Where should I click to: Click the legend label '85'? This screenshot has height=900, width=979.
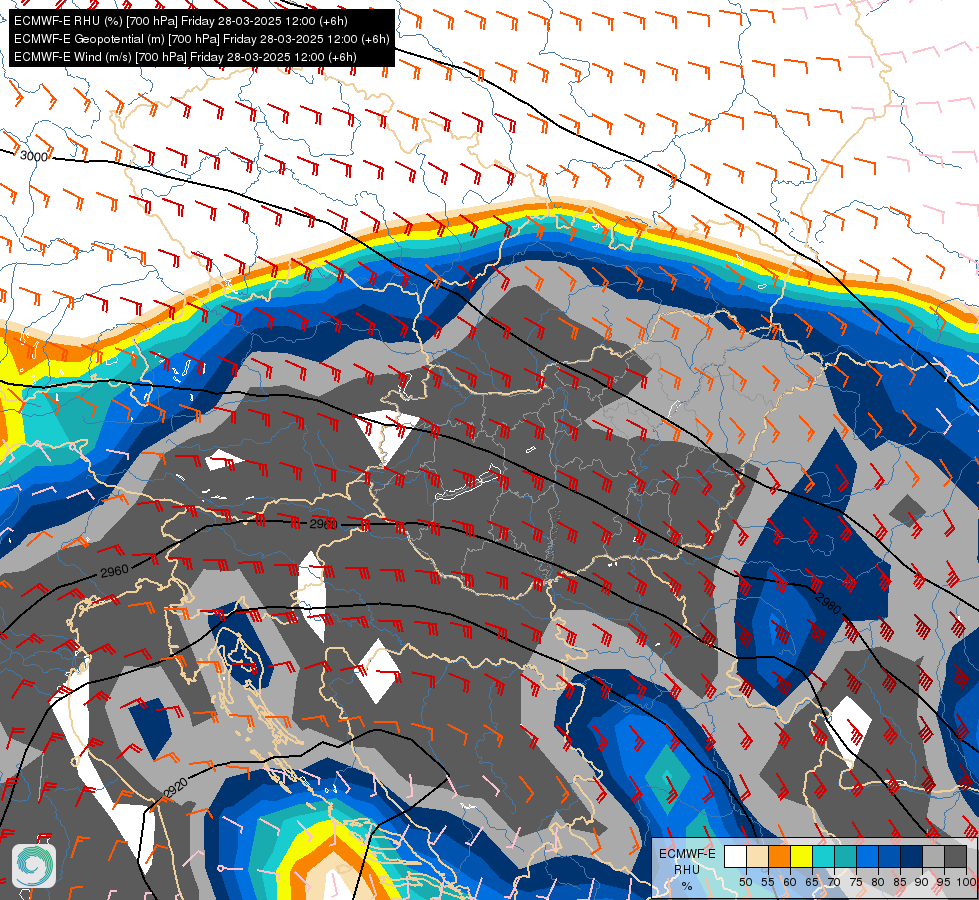click(900, 882)
